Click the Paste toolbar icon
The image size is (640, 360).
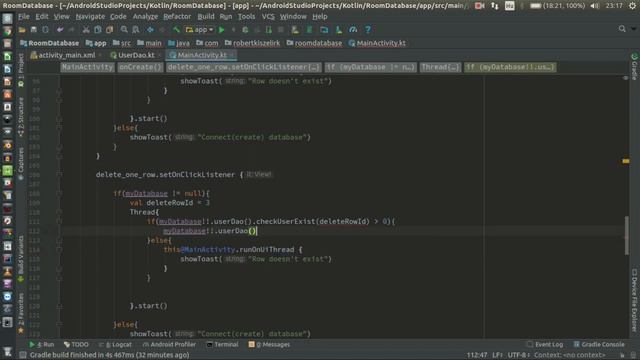tap(109, 29)
